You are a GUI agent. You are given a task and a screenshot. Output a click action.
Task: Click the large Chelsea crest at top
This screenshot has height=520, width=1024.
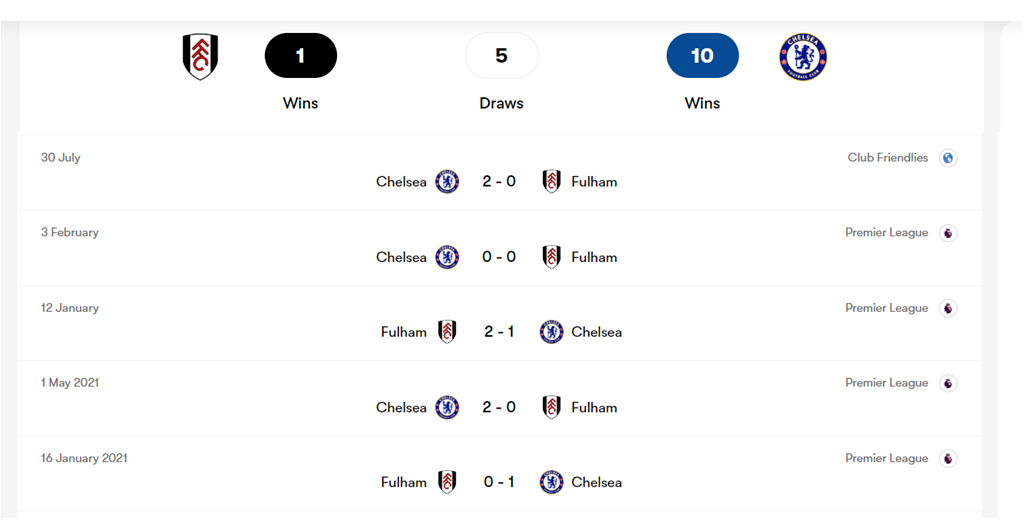point(803,57)
